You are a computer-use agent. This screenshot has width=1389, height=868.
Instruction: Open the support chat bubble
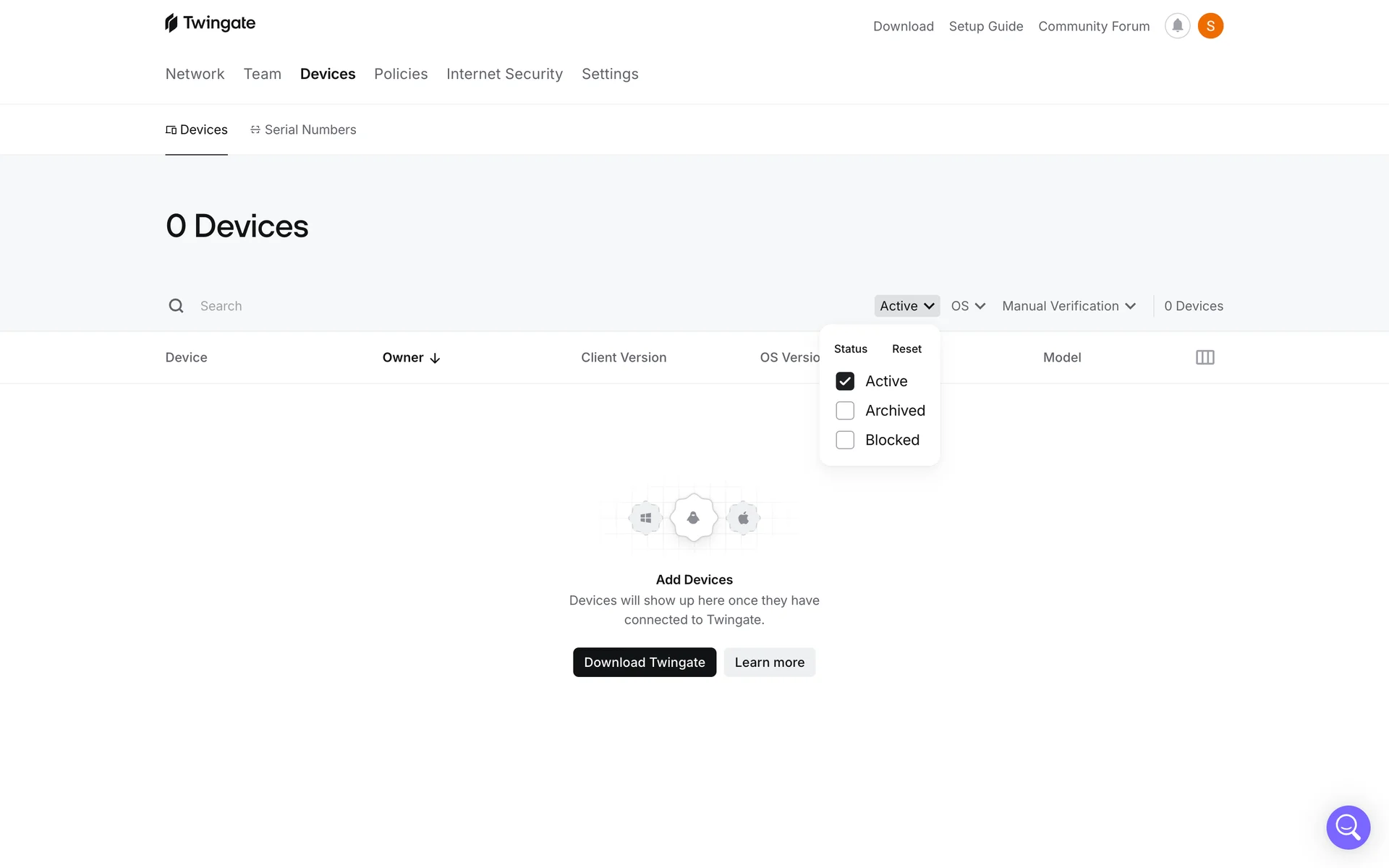click(1348, 827)
